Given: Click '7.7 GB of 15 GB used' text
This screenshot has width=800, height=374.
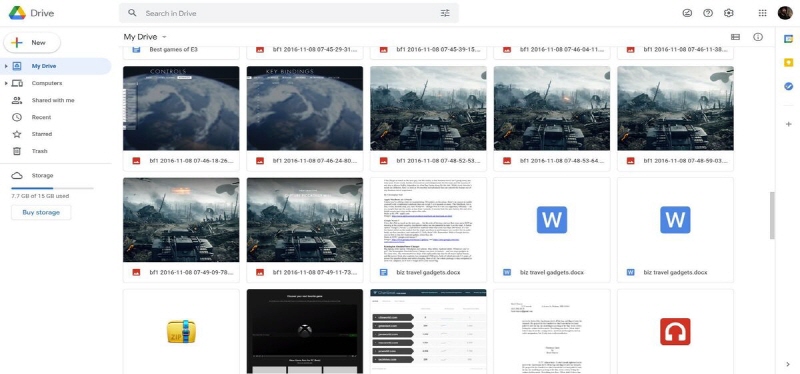Looking at the screenshot, I should click(40, 196).
